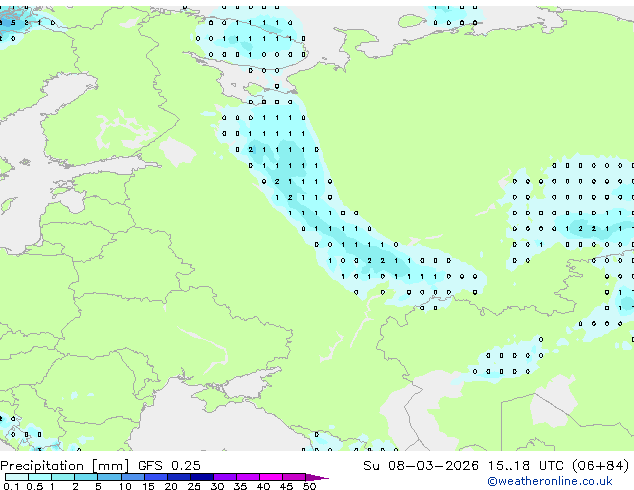This screenshot has width=634, height=490.
Task: Pick the 10 to 15 mm legend swatch
Action: click(132, 477)
